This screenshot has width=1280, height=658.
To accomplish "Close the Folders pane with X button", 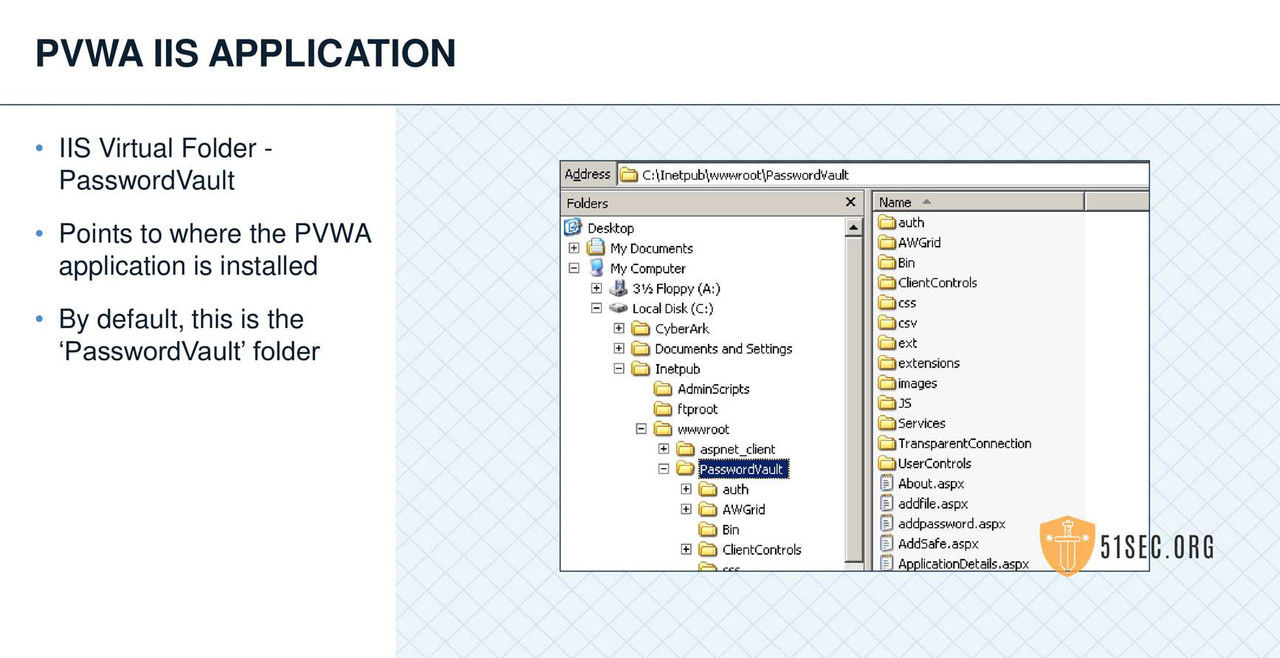I will click(x=851, y=202).
